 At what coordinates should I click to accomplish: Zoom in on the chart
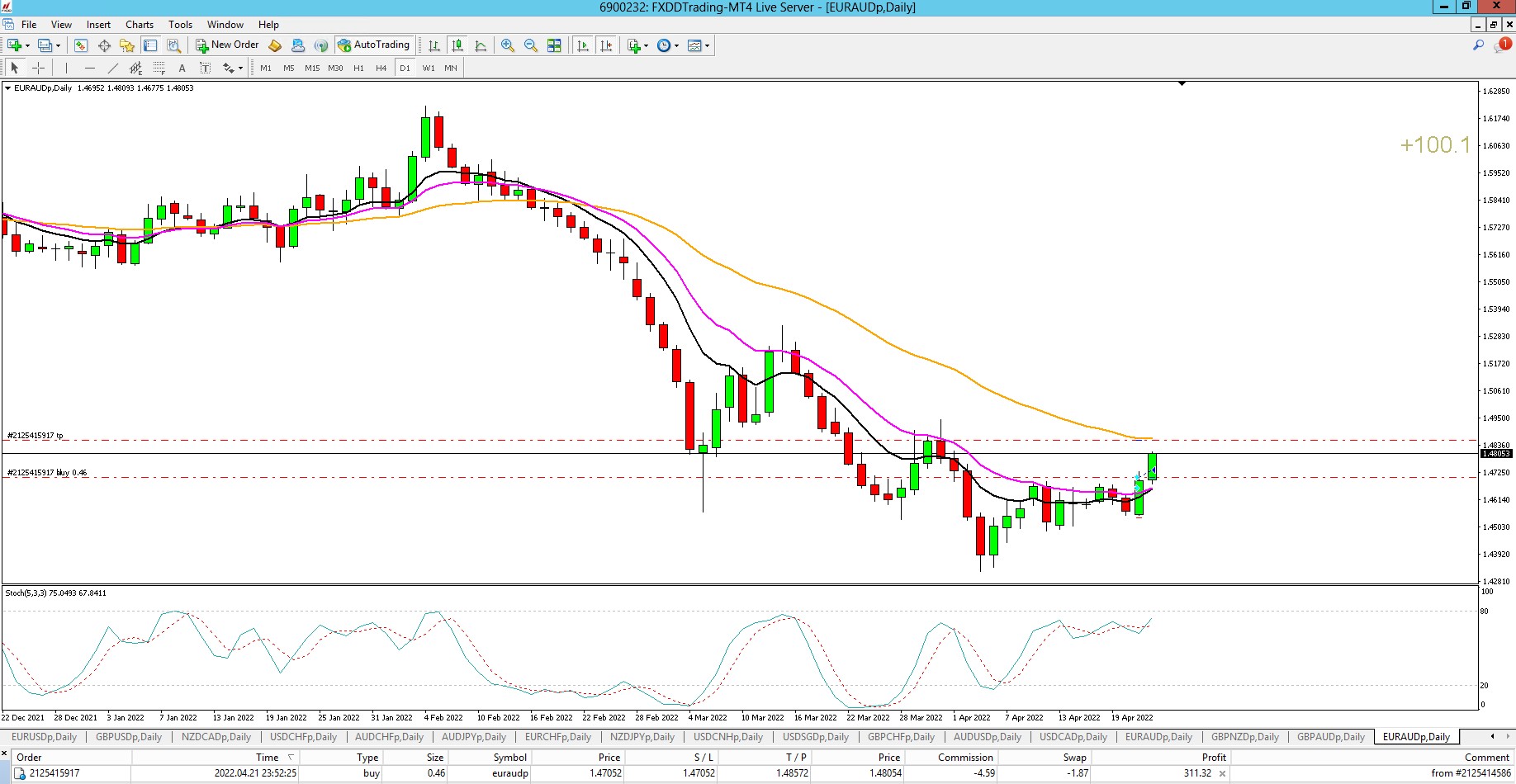pos(508,45)
